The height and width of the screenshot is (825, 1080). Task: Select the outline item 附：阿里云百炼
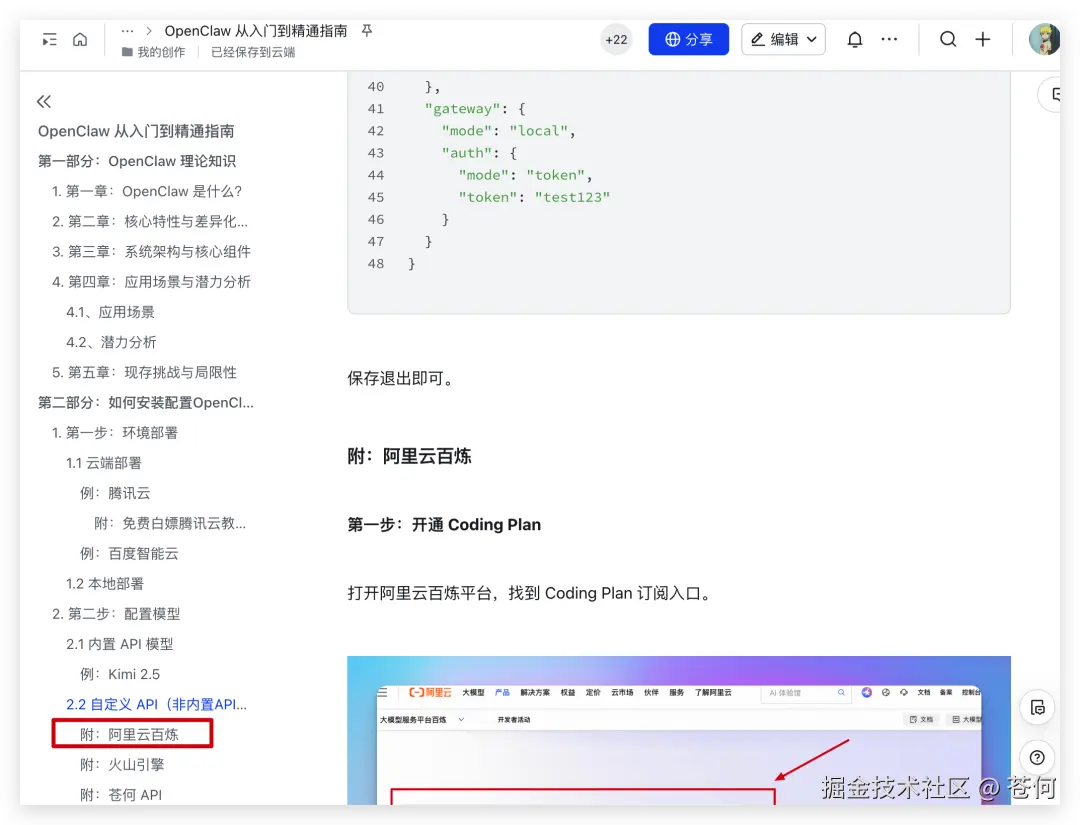point(131,734)
